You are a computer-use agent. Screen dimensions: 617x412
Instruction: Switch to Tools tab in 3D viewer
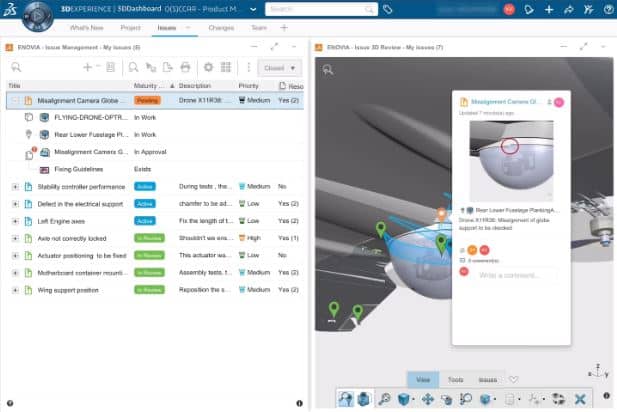pyautogui.click(x=455, y=380)
